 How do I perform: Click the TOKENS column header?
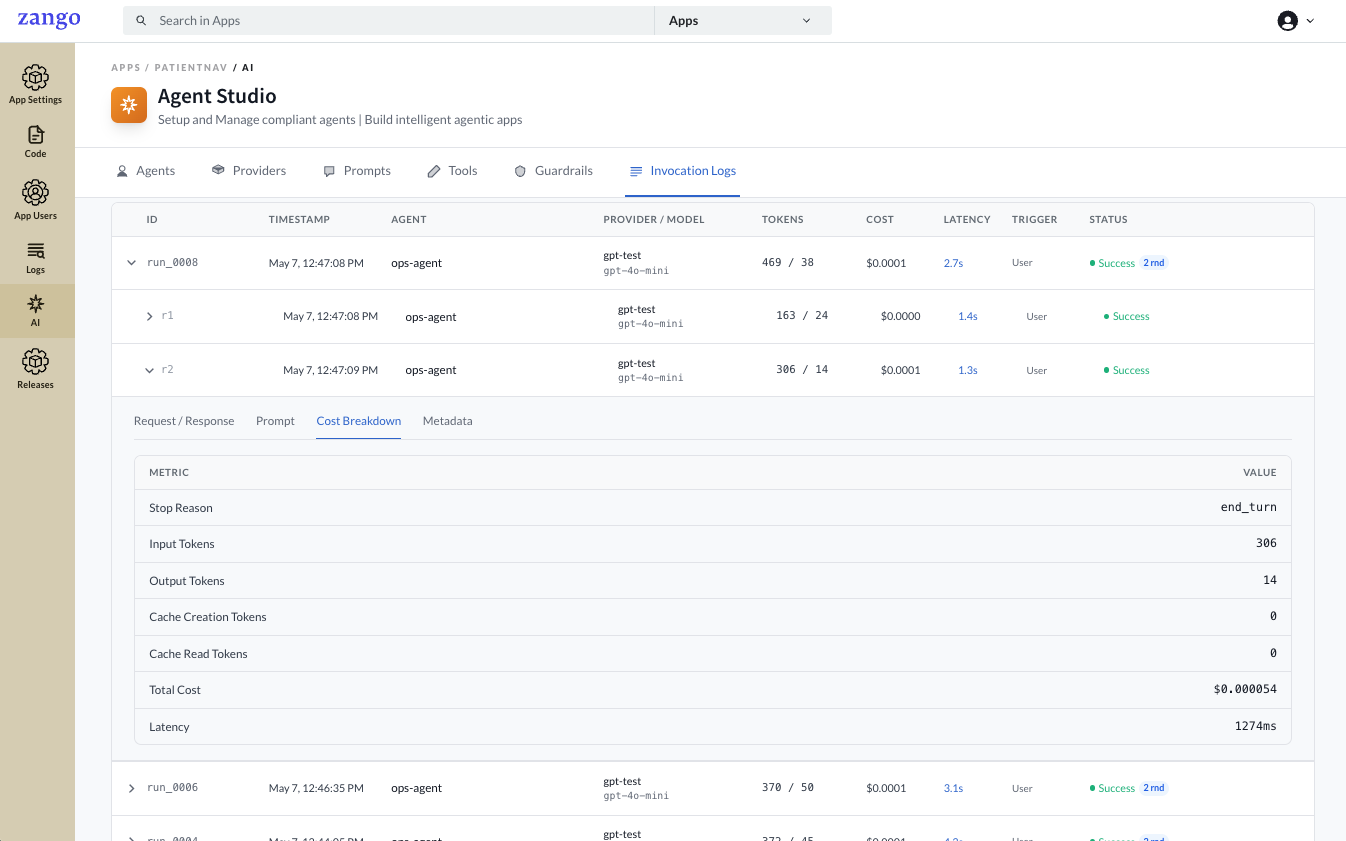coord(782,220)
